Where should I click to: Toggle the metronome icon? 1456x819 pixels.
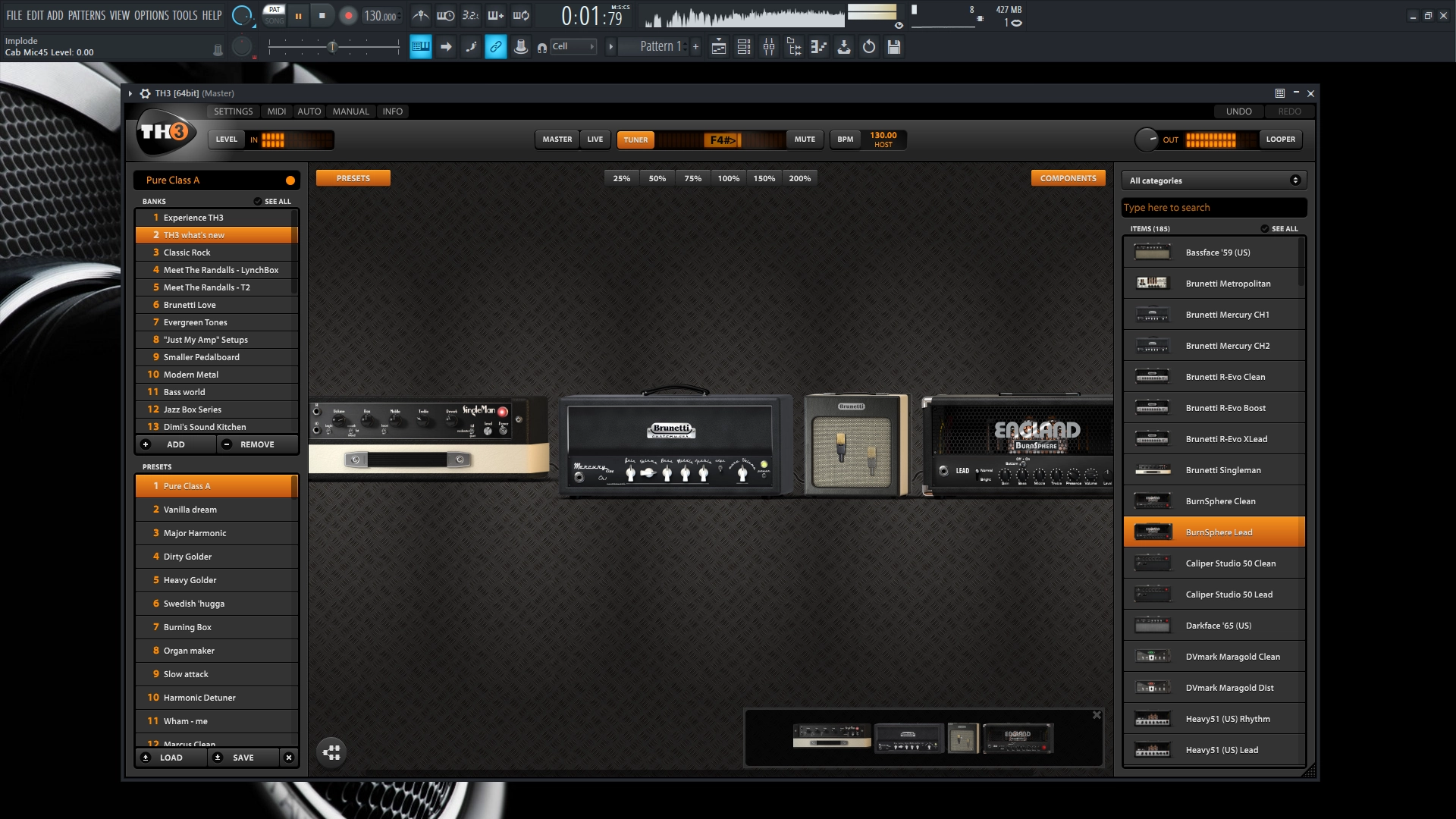point(421,15)
